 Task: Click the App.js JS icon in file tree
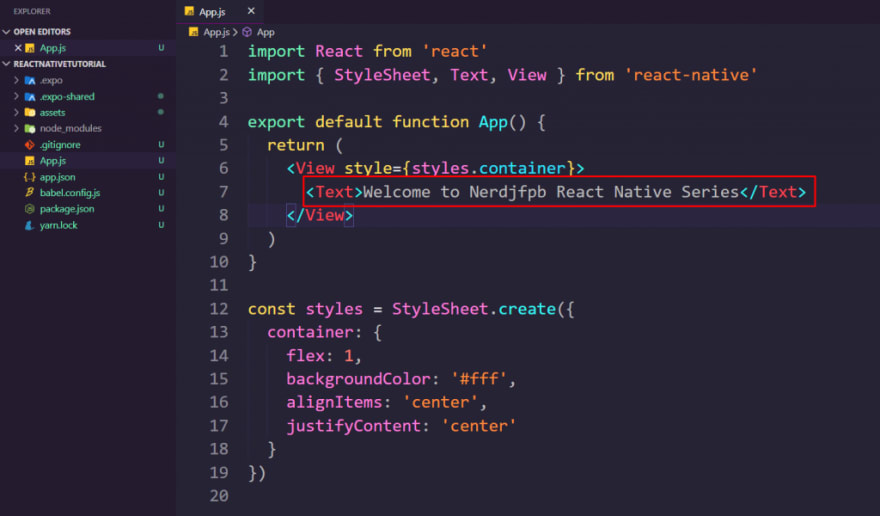pos(30,161)
